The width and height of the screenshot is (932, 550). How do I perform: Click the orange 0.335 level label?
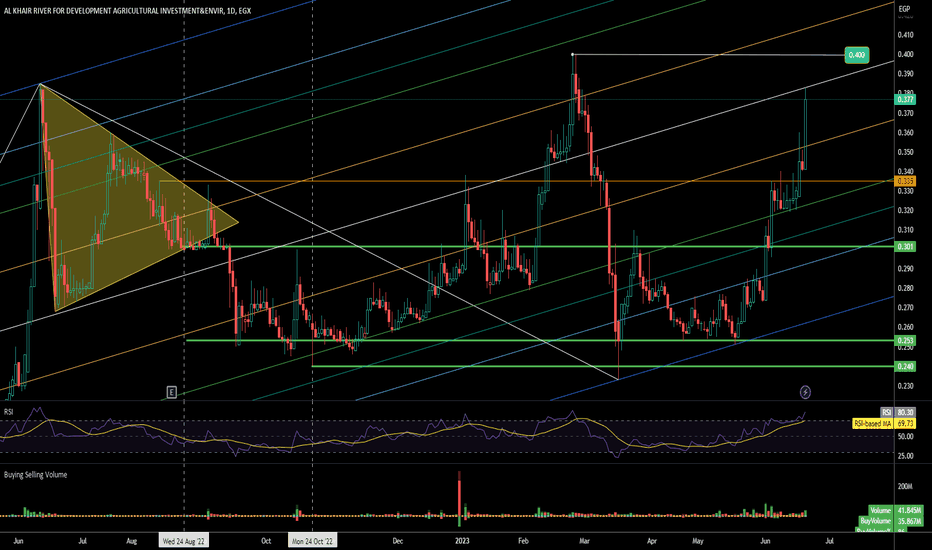(x=905, y=181)
